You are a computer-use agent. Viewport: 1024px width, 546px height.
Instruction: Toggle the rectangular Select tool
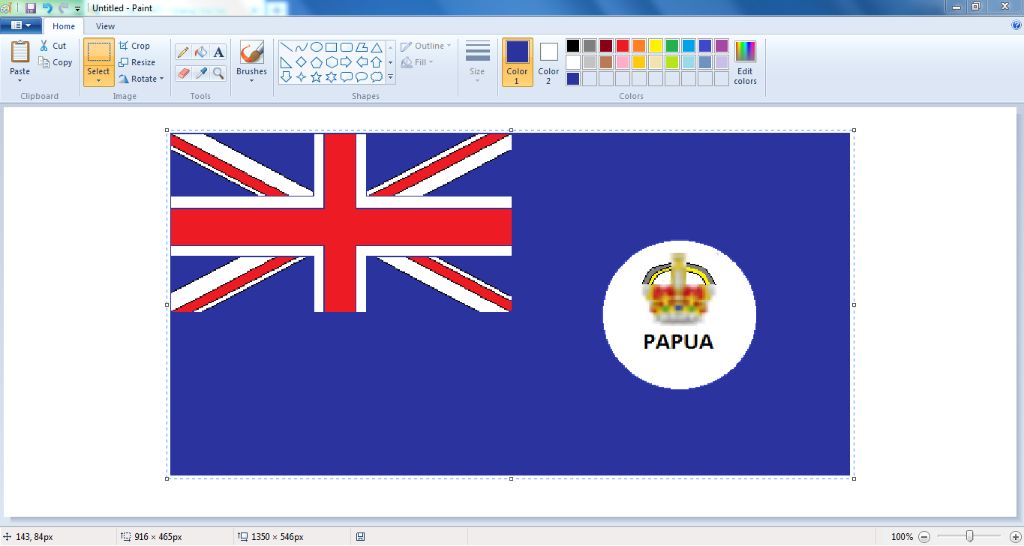pyautogui.click(x=99, y=53)
